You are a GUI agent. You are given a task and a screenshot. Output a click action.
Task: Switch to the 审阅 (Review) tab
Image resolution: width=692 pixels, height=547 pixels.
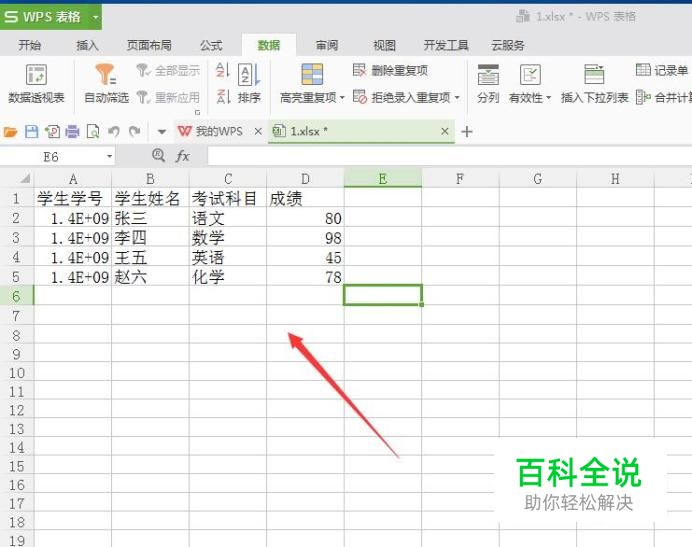point(327,45)
